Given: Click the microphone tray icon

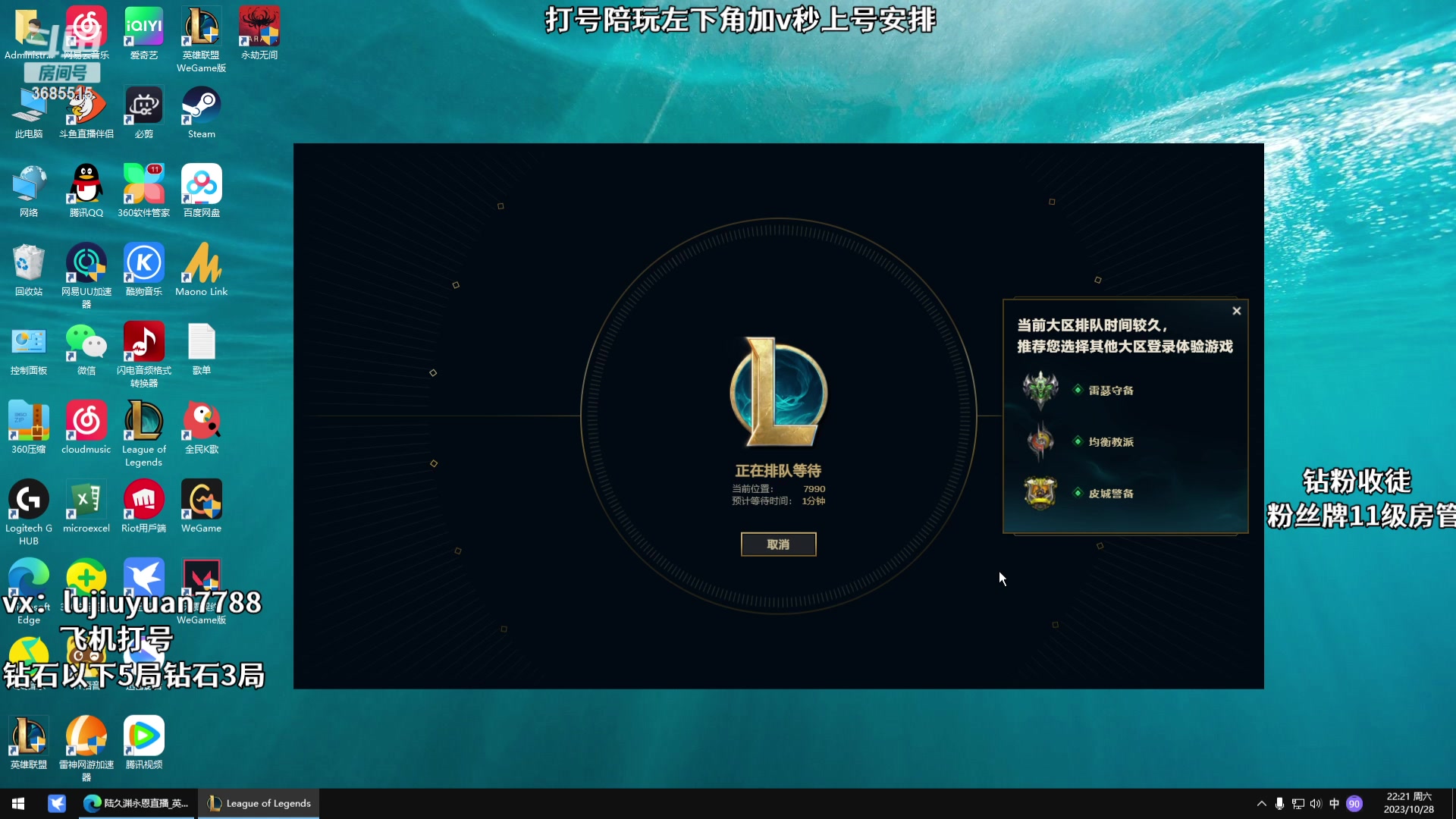Looking at the screenshot, I should pos(1279,804).
